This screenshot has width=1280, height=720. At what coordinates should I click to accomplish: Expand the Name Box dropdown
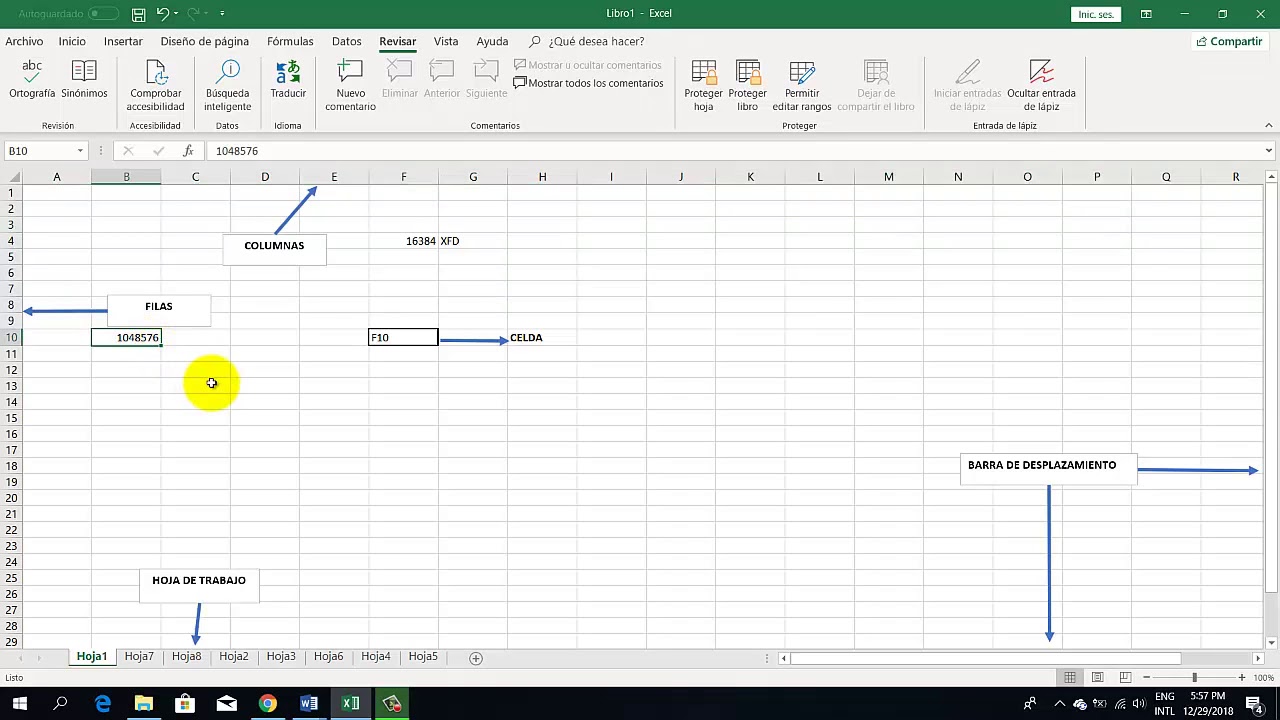coord(80,151)
